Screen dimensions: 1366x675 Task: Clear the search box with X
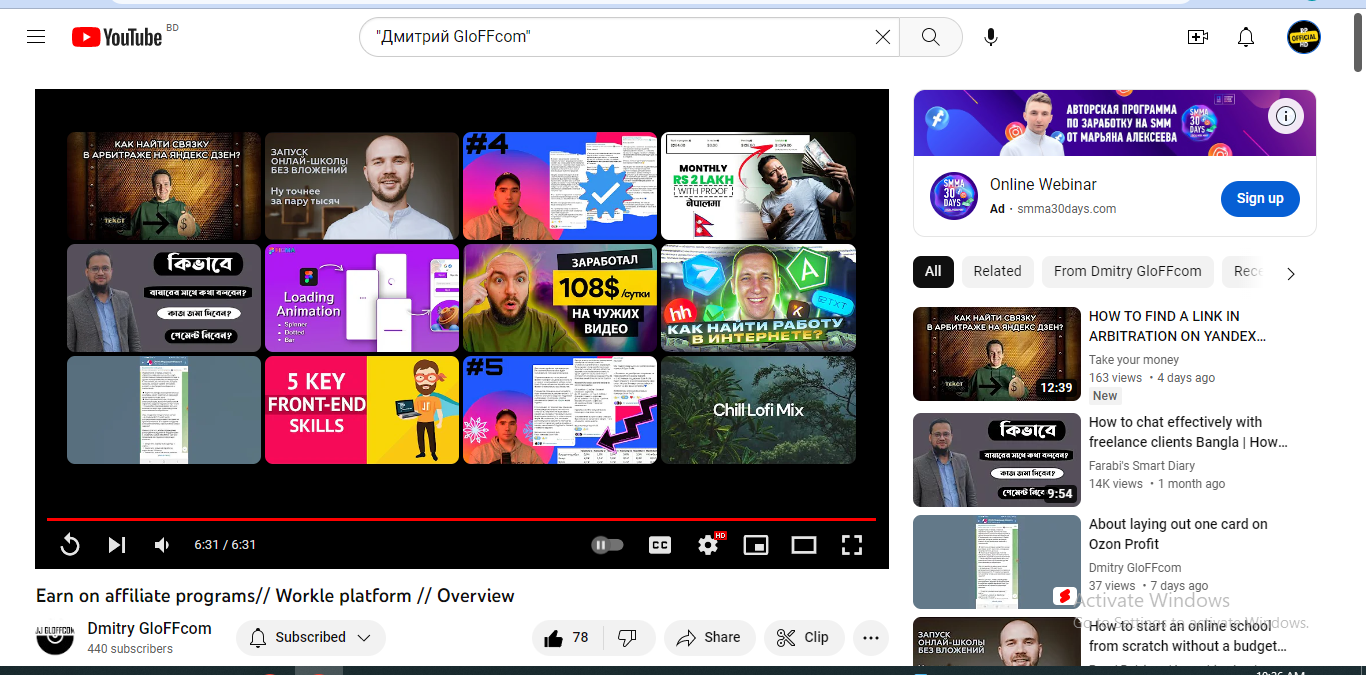tap(883, 37)
